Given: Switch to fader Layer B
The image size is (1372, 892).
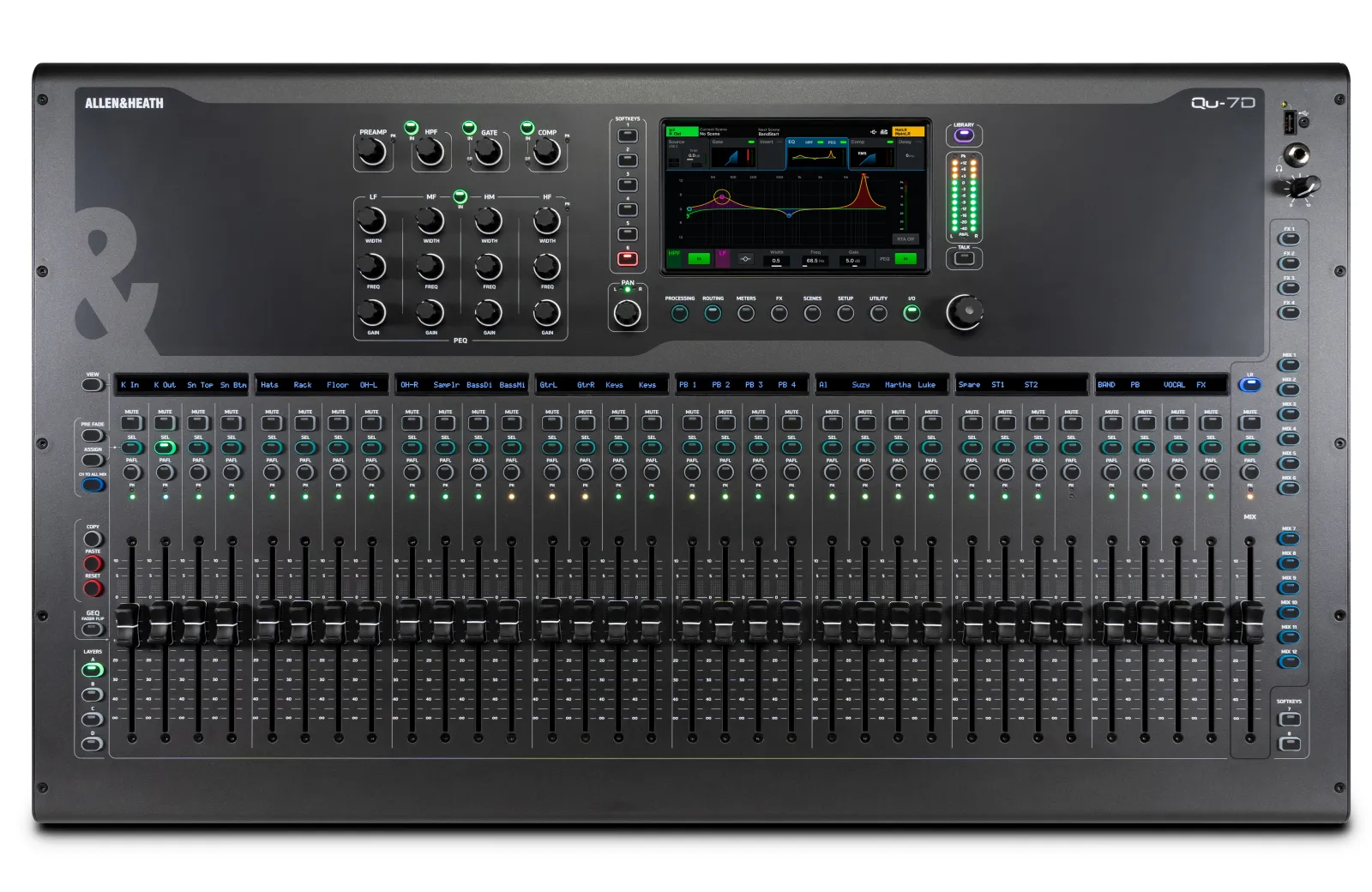Looking at the screenshot, I should point(93,694).
